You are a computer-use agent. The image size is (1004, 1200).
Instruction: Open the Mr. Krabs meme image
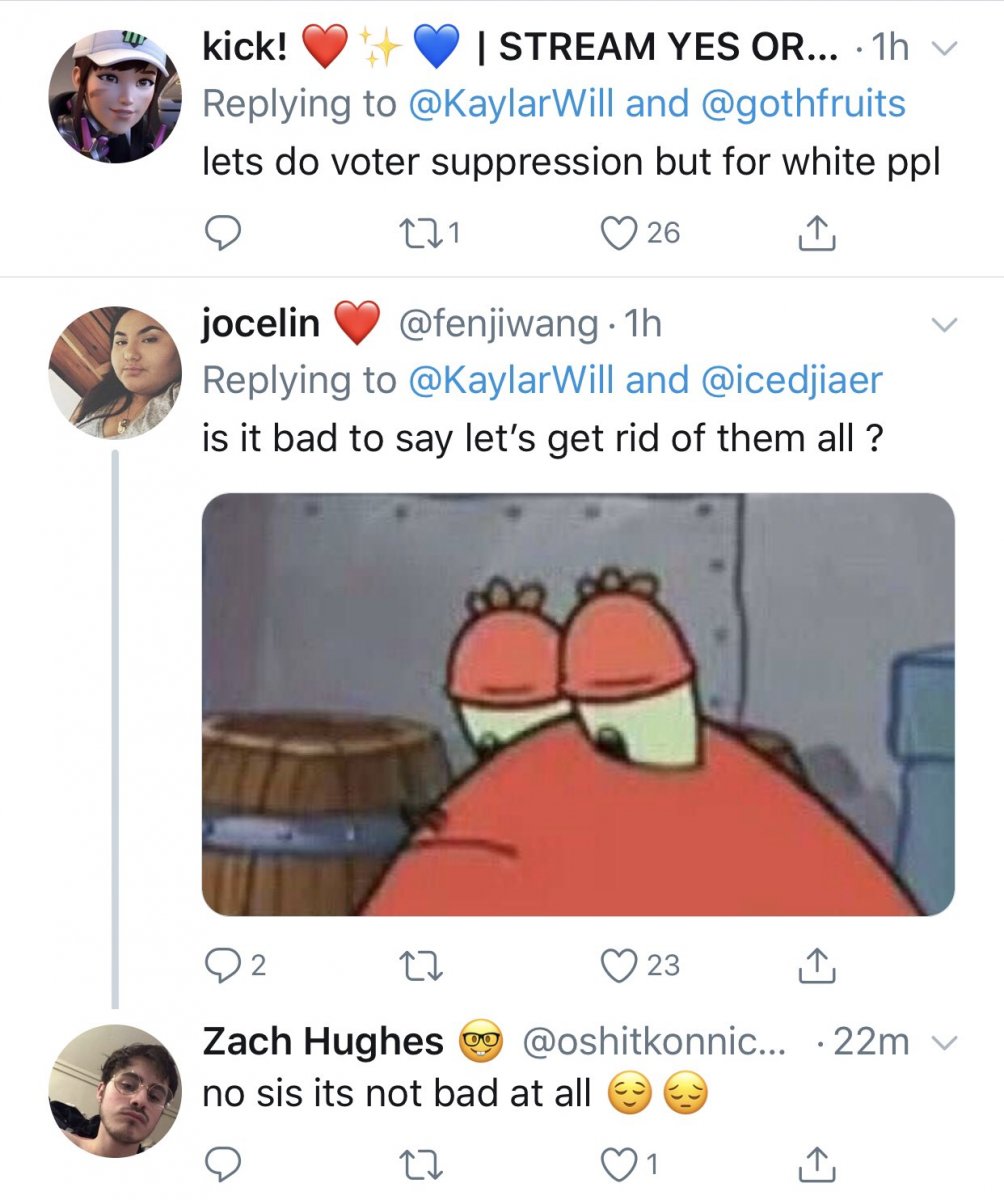(578, 704)
